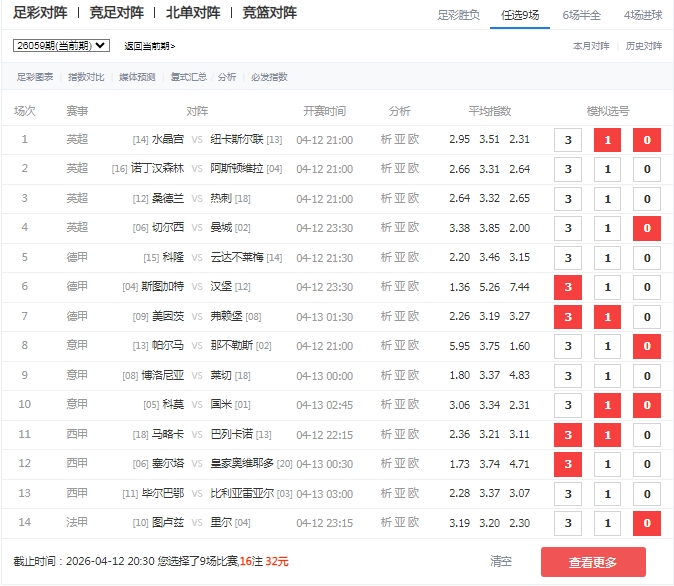Switch to the 足彩胜负 tab
Image resolution: width=674 pixels, height=586 pixels.
(458, 15)
